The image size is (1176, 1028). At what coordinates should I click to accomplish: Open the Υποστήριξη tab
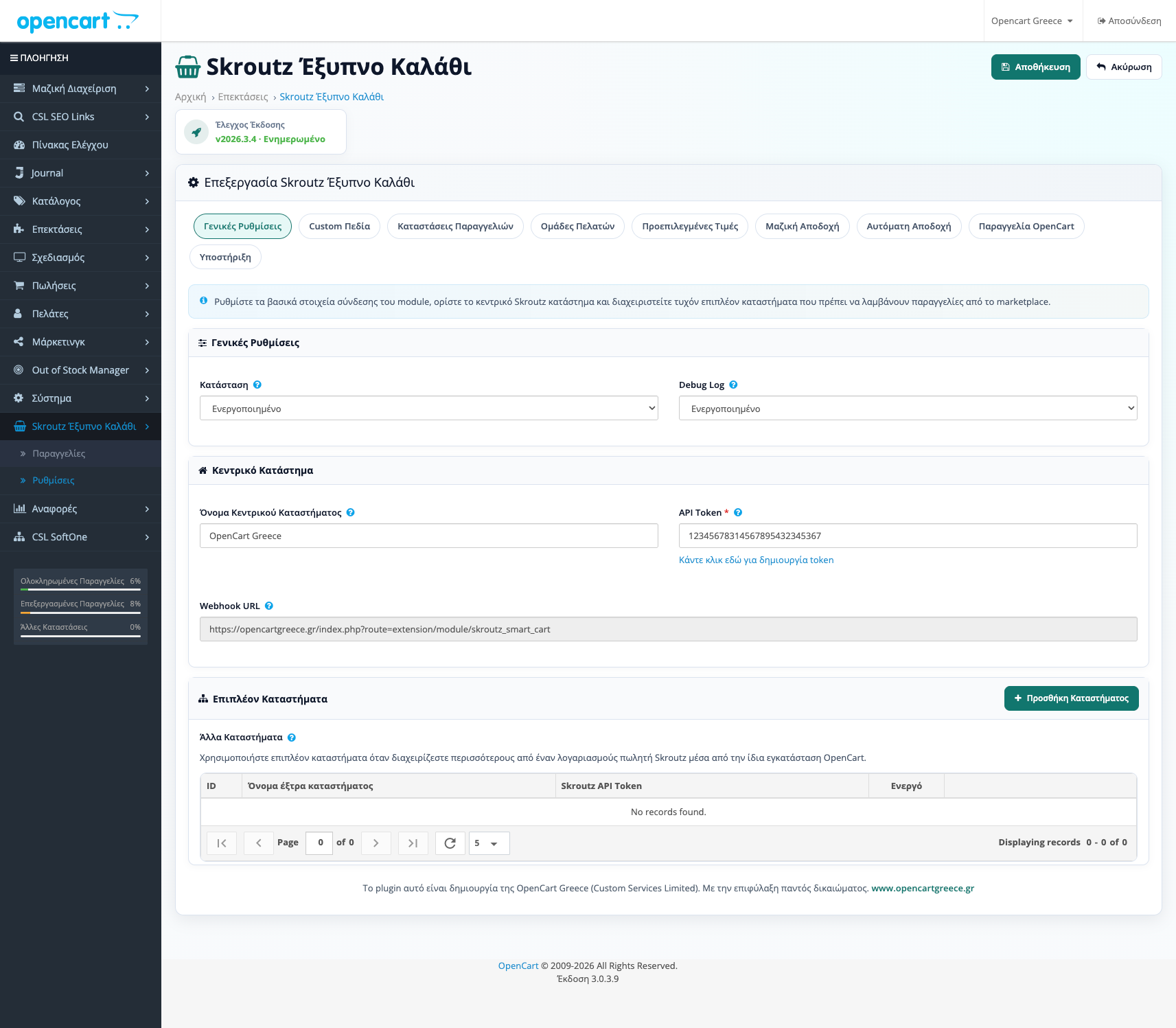(x=225, y=258)
